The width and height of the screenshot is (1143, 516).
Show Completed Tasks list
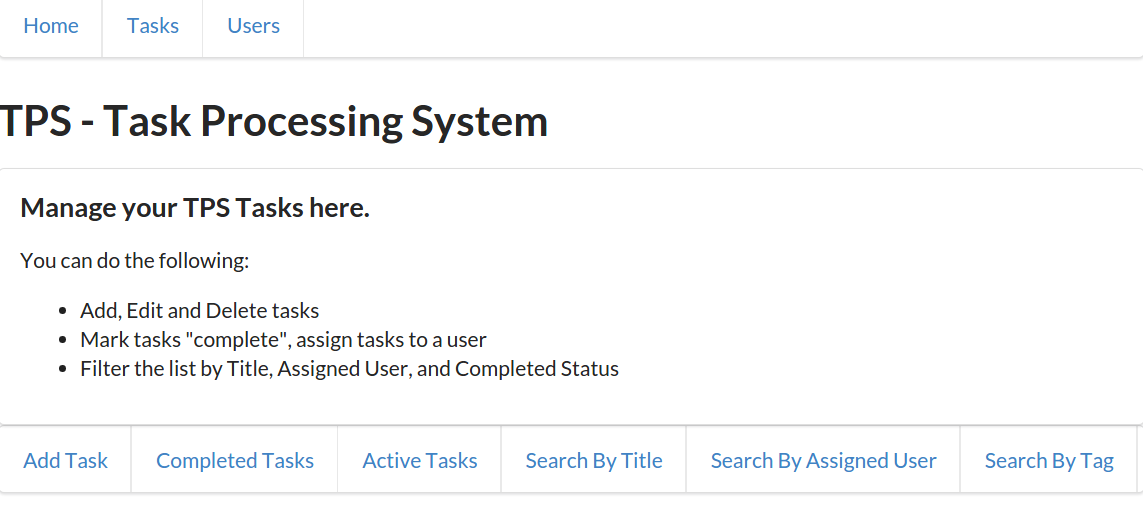(x=235, y=461)
